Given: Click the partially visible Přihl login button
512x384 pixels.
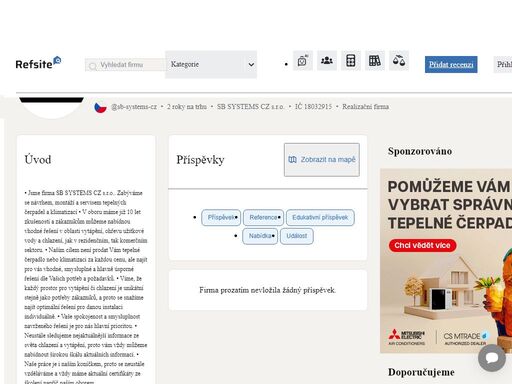Looking at the screenshot, I should click(x=503, y=64).
